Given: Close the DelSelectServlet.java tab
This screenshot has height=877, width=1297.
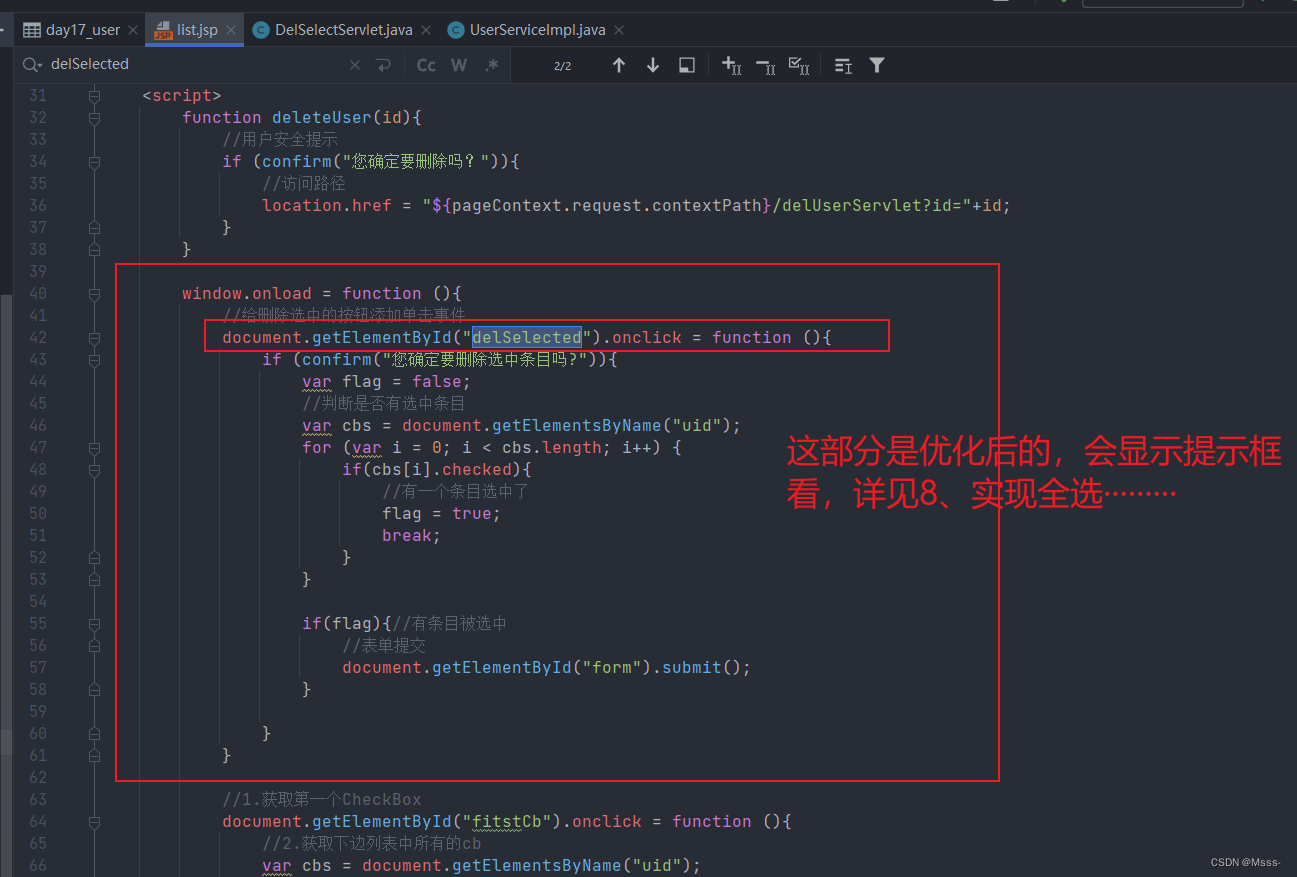Looking at the screenshot, I should click(426, 30).
